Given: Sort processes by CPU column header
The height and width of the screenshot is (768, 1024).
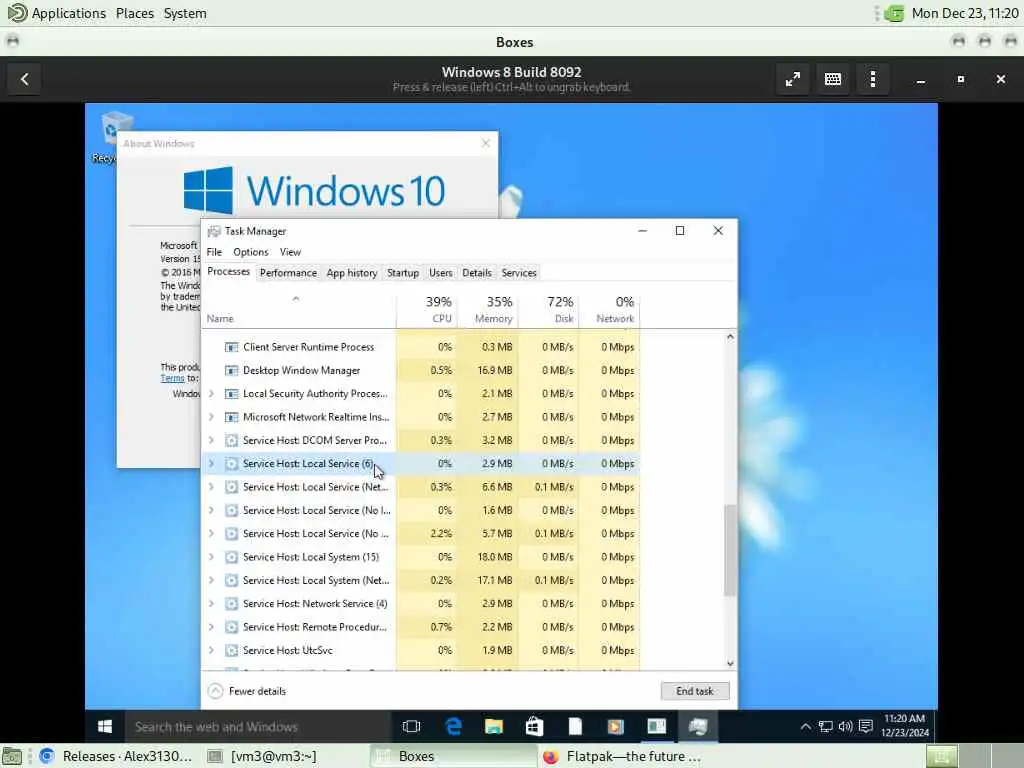Looking at the screenshot, I should (x=426, y=310).
